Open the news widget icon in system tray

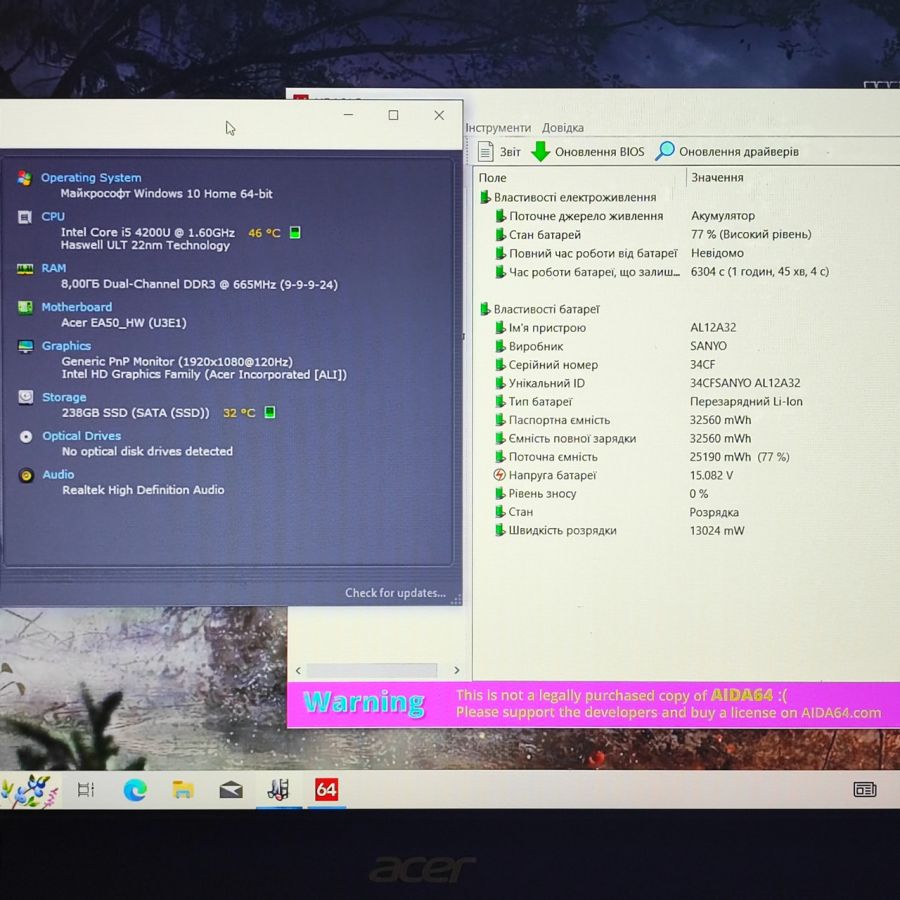point(864,790)
